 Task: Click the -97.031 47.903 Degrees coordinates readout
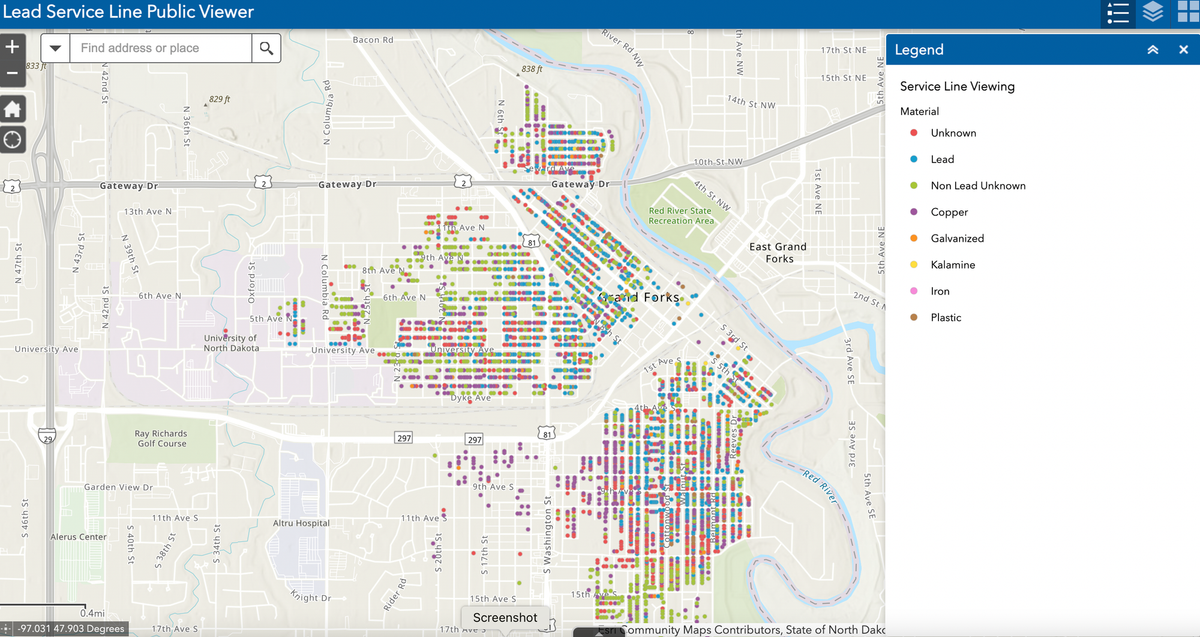click(71, 629)
